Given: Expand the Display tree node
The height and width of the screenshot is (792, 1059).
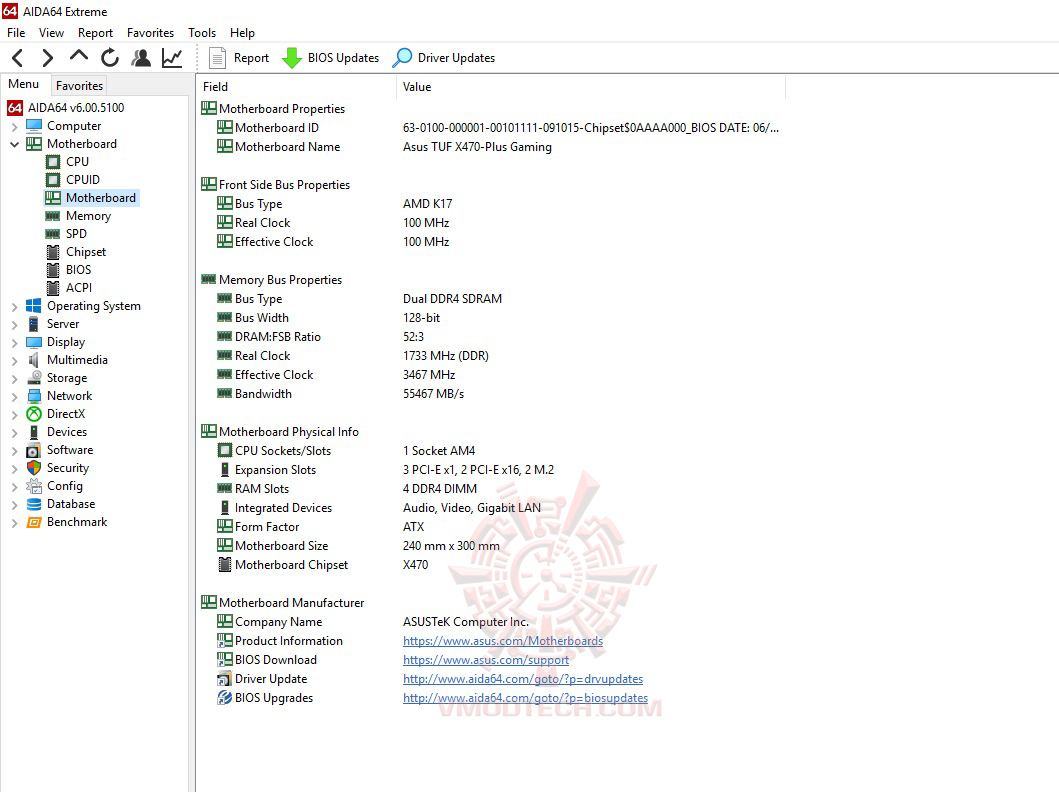Looking at the screenshot, I should pyautogui.click(x=14, y=342).
